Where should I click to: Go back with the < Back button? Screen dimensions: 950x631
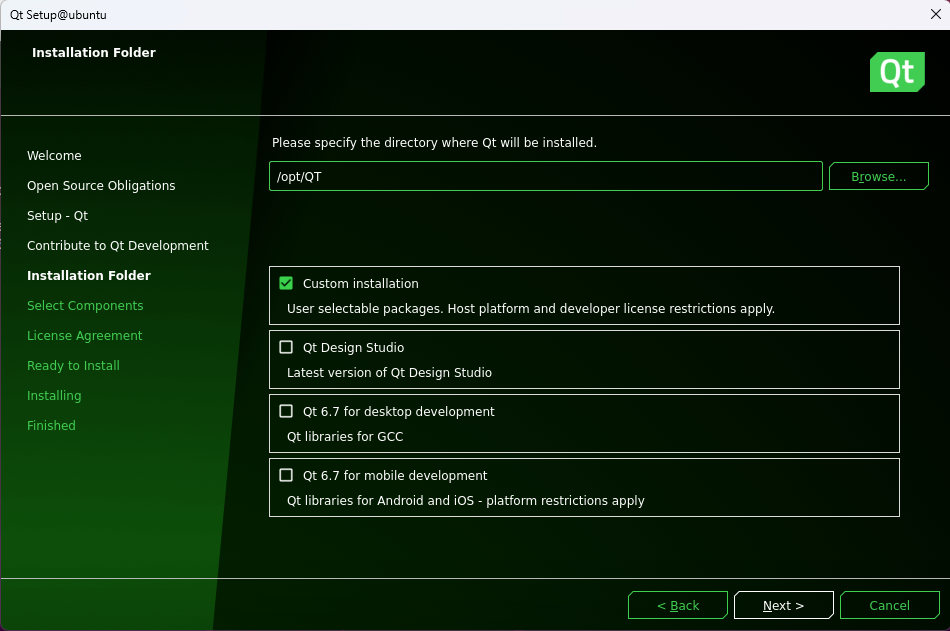point(677,606)
